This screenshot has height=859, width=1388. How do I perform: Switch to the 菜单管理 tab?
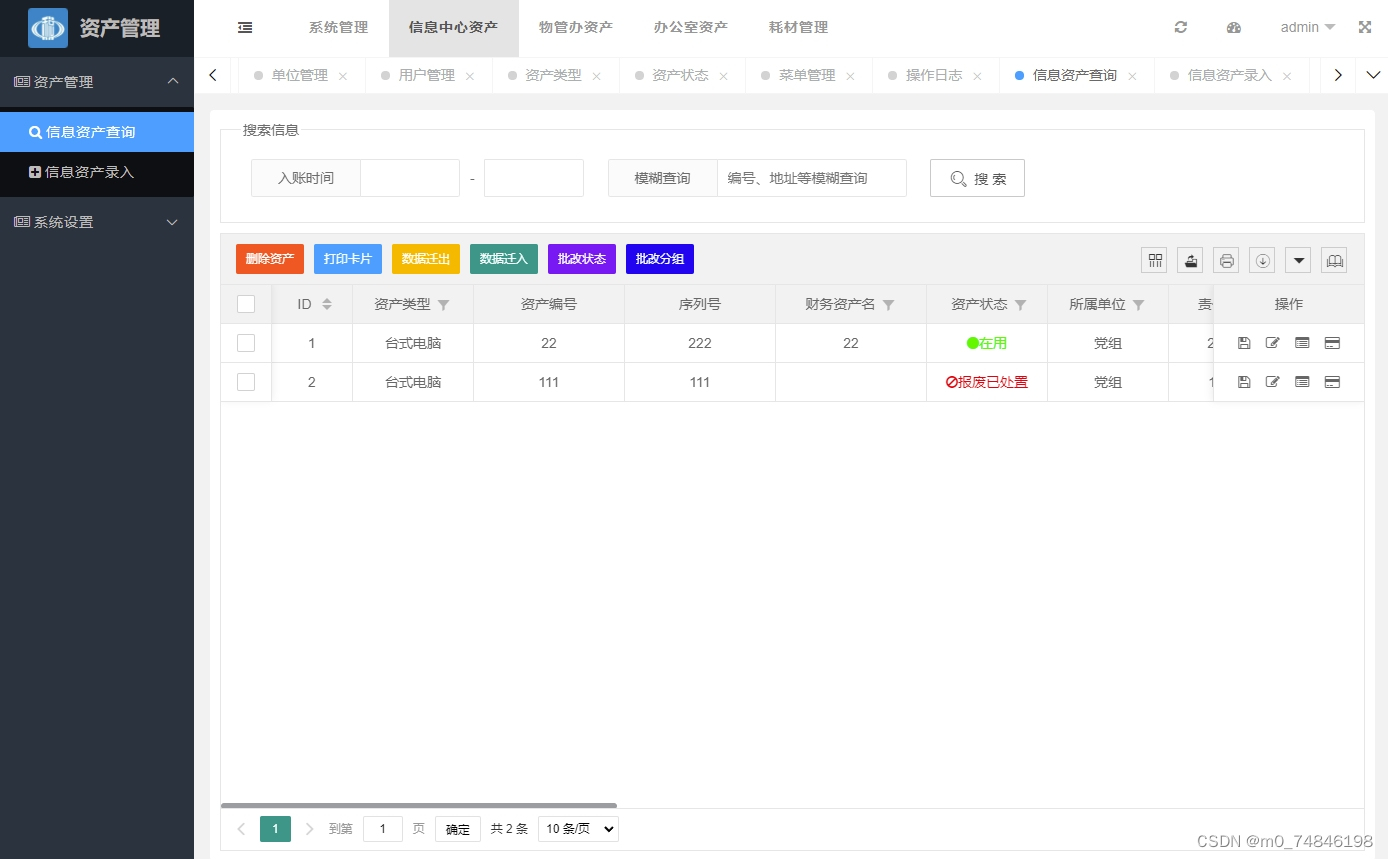point(807,75)
